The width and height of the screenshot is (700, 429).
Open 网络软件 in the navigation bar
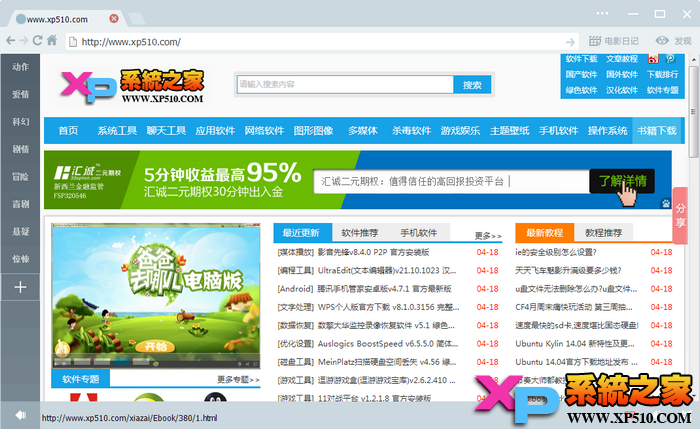point(264,130)
